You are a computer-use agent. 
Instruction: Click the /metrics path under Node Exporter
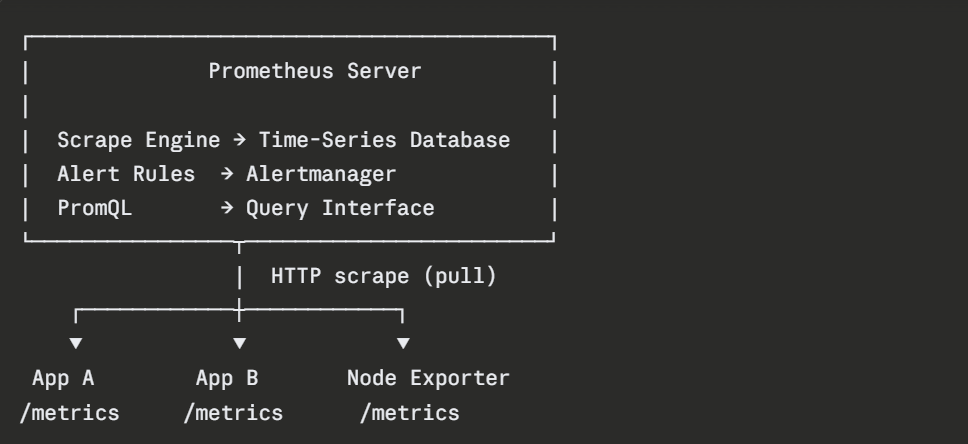pyautogui.click(x=410, y=413)
